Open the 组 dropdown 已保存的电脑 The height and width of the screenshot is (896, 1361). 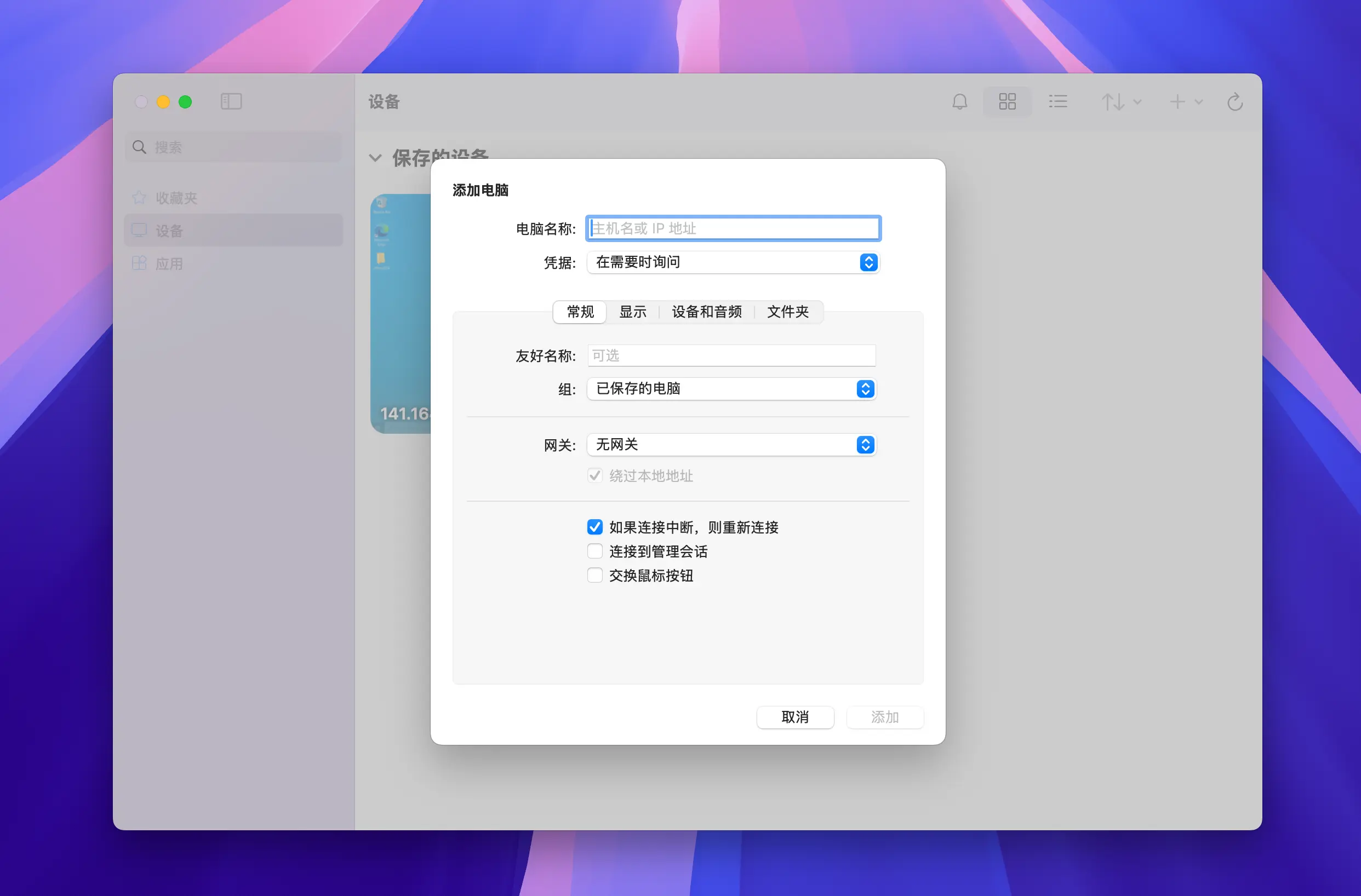pyautogui.click(x=731, y=389)
